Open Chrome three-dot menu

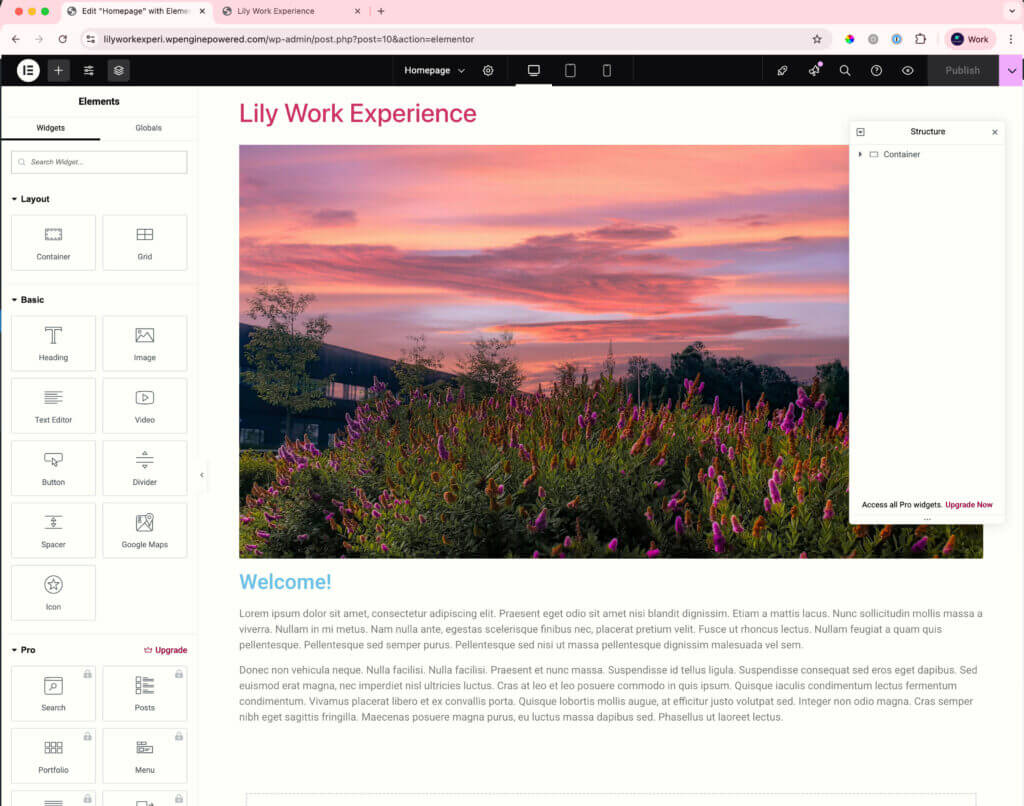pyautogui.click(x=1011, y=39)
